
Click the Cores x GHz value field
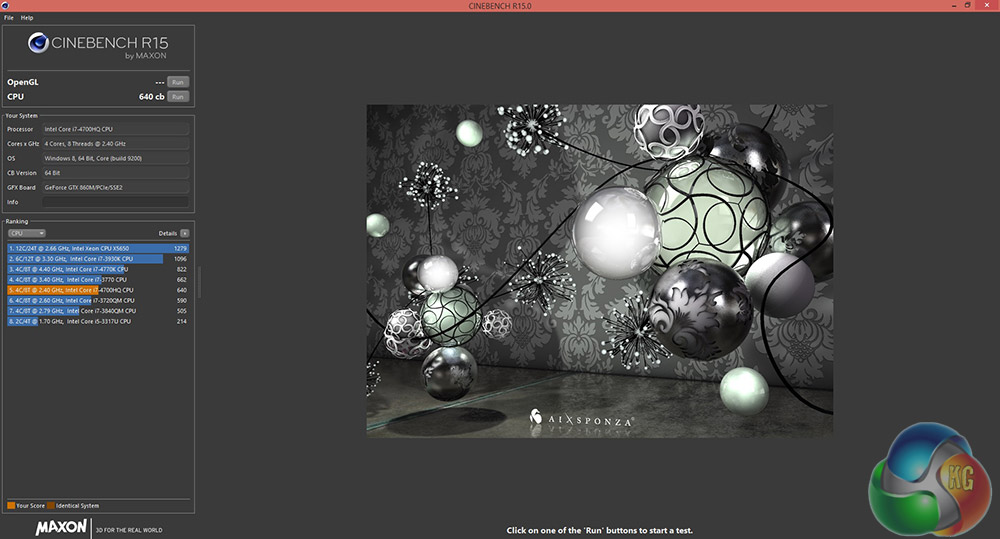click(115, 144)
